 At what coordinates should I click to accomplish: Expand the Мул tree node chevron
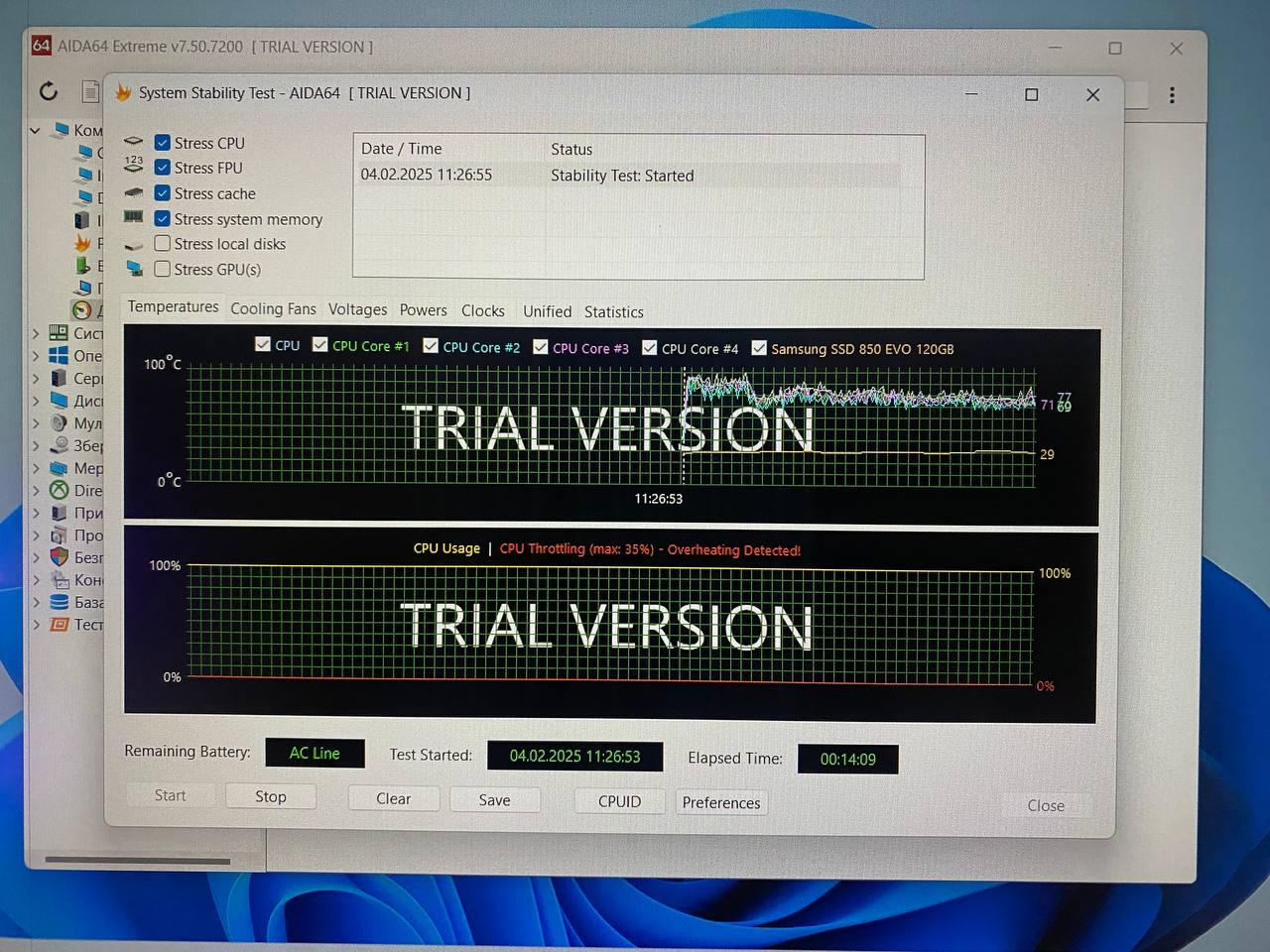pyautogui.click(x=36, y=422)
